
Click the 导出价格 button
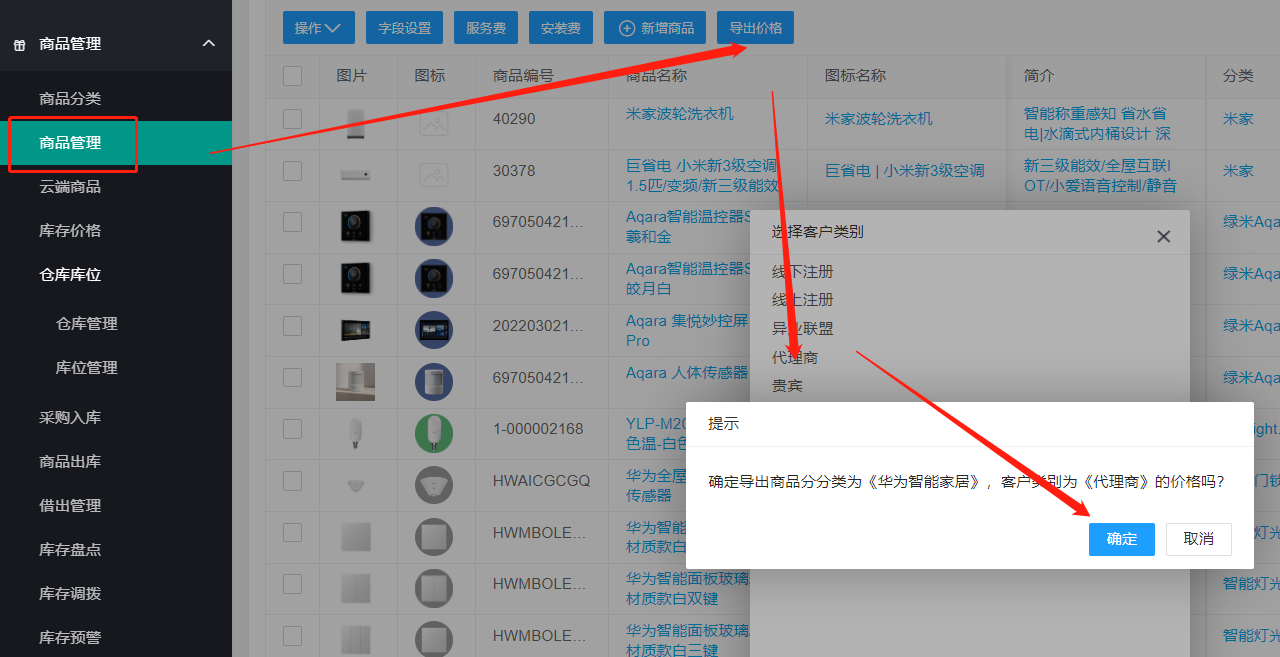tap(755, 28)
